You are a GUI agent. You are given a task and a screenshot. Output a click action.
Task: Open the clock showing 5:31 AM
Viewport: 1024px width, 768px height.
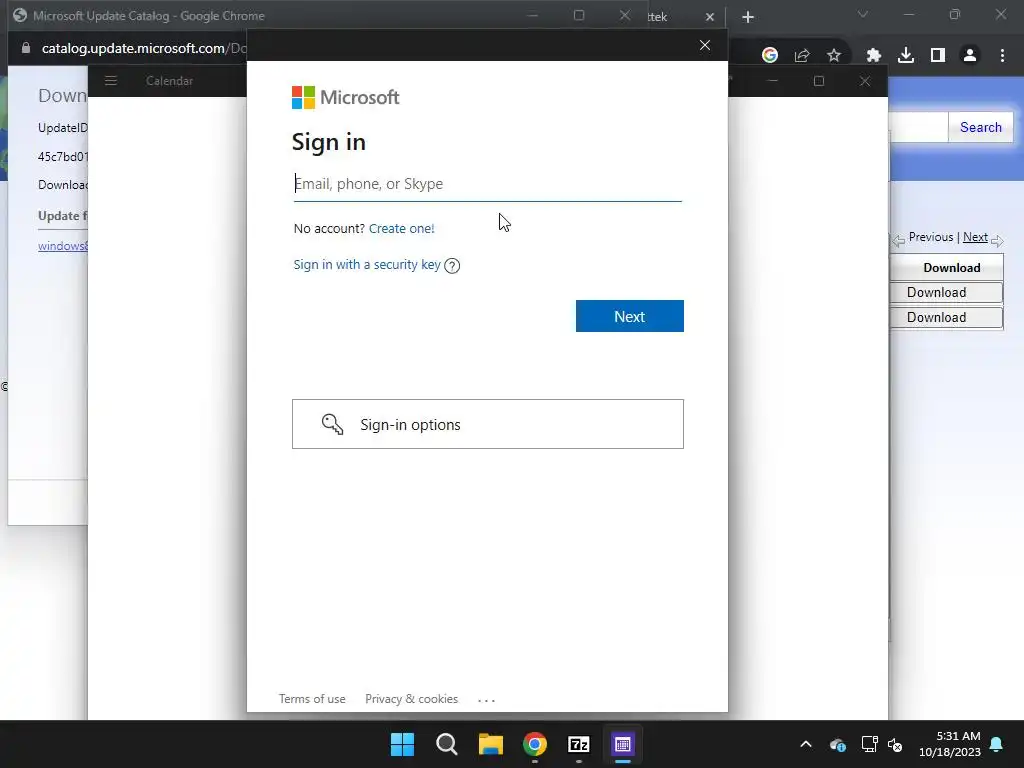click(950, 744)
